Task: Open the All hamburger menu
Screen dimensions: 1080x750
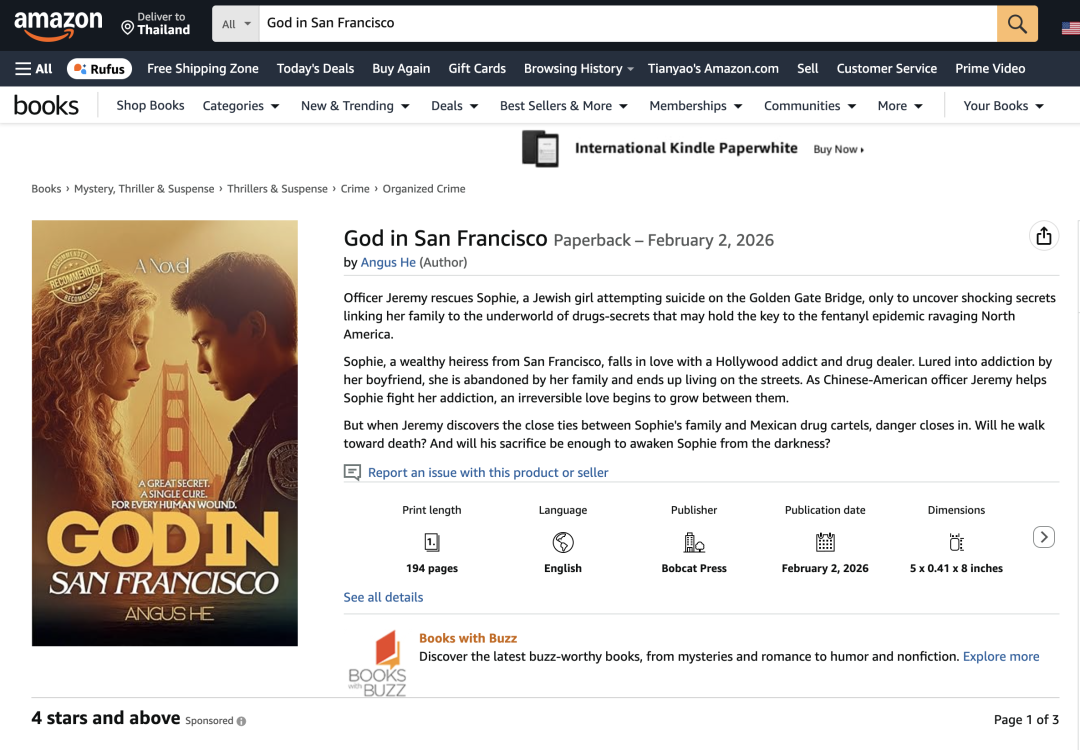Action: (x=34, y=69)
